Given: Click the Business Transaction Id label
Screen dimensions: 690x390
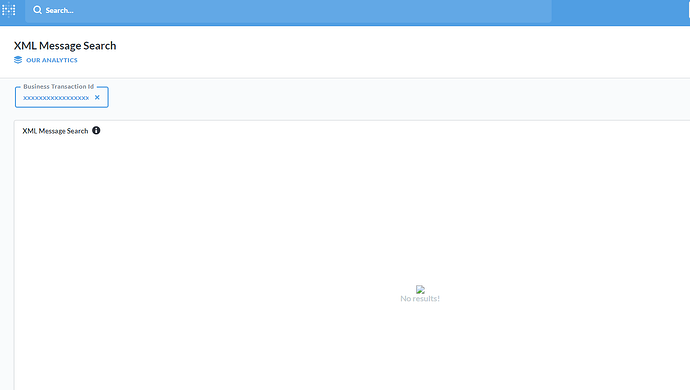Looking at the screenshot, I should point(59,87).
